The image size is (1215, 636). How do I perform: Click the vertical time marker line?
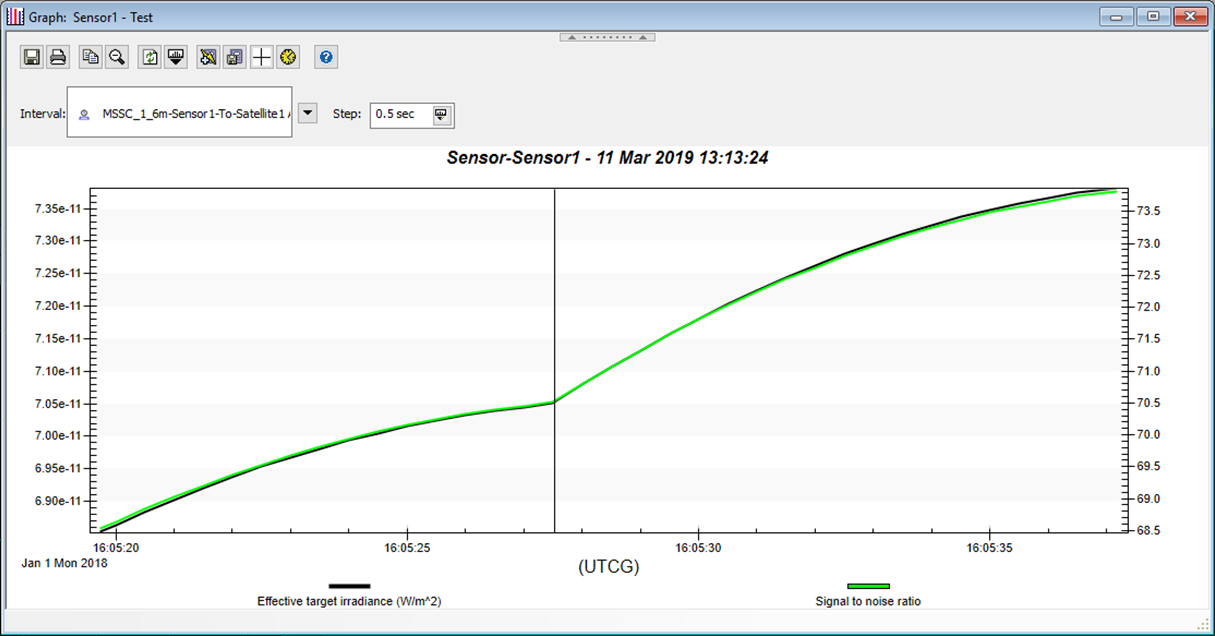554,300
